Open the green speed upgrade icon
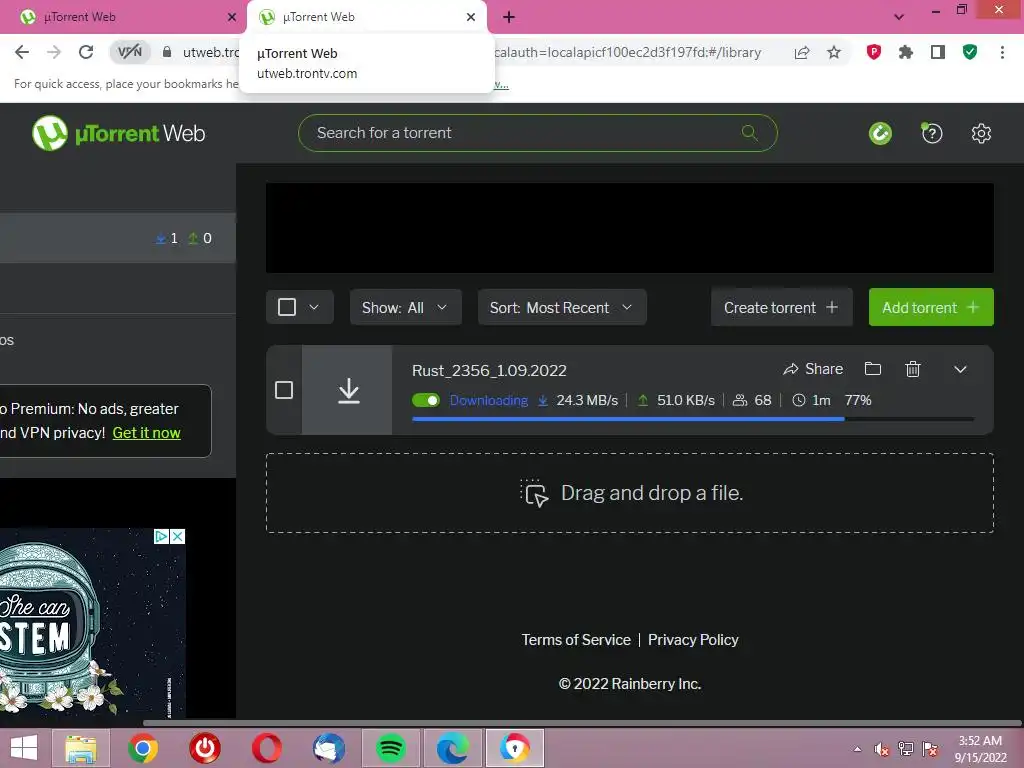Screen dimensions: 1024x768 pos(880,133)
